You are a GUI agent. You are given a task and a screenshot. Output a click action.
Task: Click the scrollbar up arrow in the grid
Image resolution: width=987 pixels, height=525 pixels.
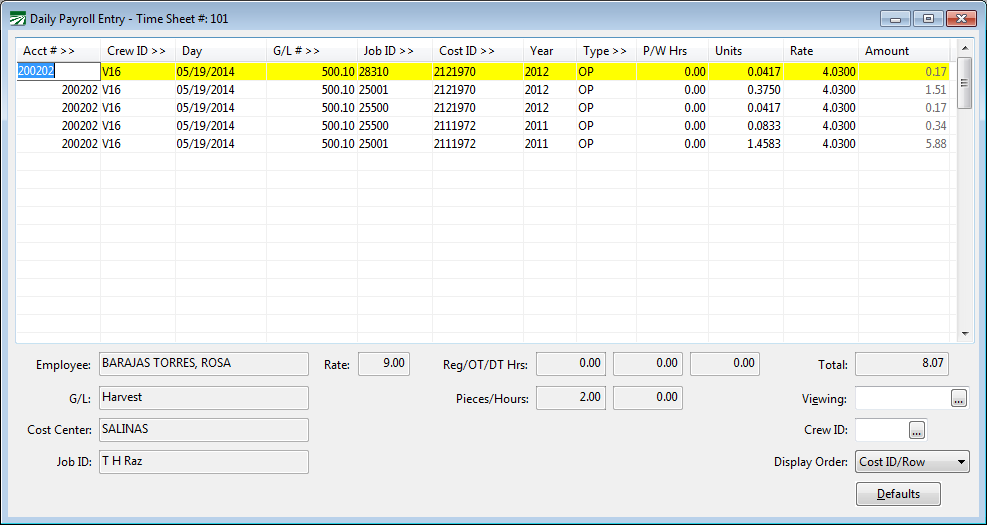point(965,47)
